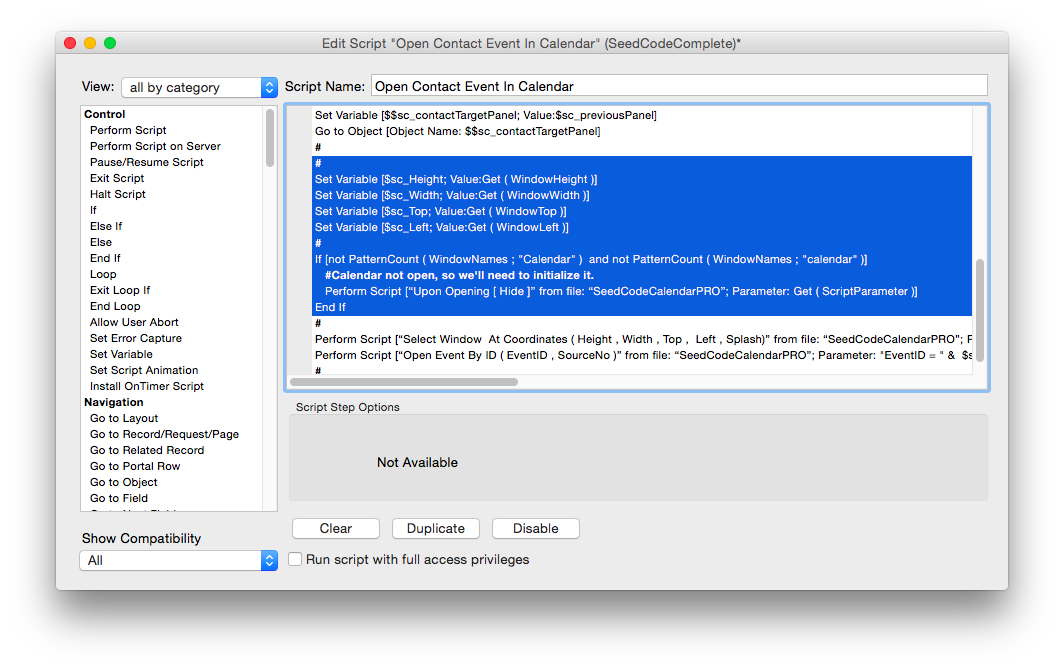1064x670 pixels.
Task: Select Install OnTimer Script step
Action: coord(147,386)
